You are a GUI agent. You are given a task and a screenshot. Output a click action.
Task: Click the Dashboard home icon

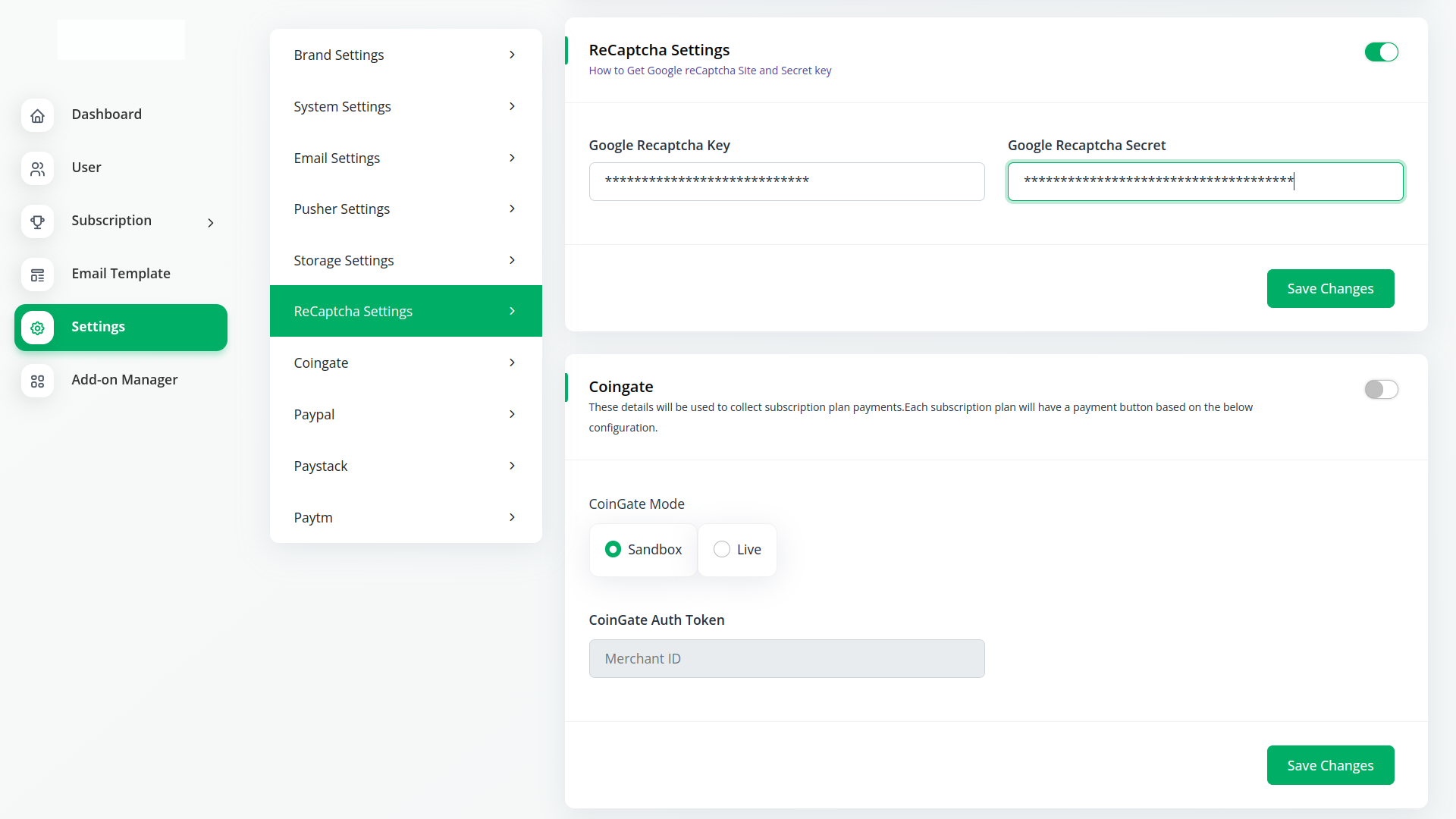pos(37,115)
